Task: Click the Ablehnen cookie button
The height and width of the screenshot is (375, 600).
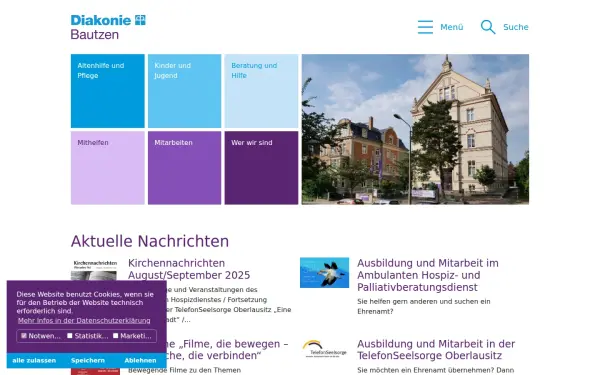Action: (x=140, y=360)
